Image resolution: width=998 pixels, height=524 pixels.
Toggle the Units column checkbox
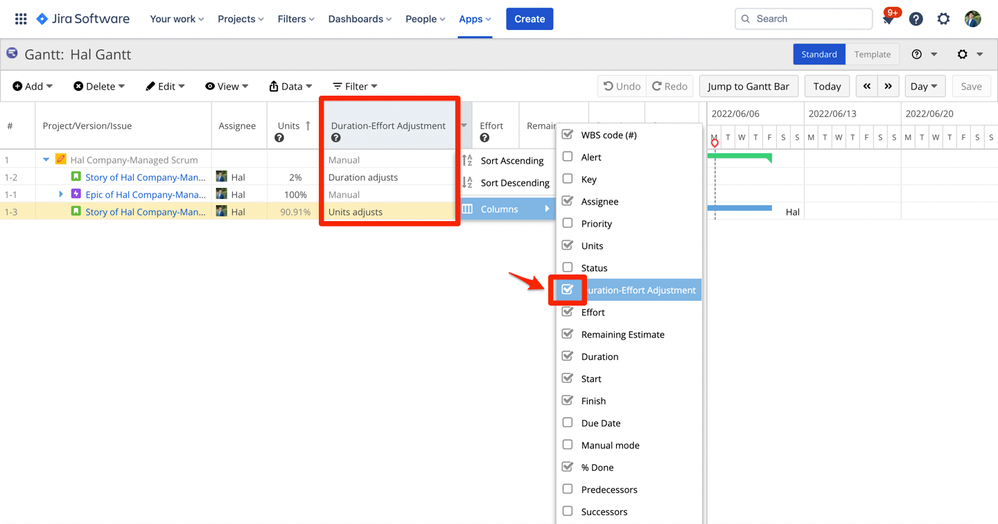[568, 245]
